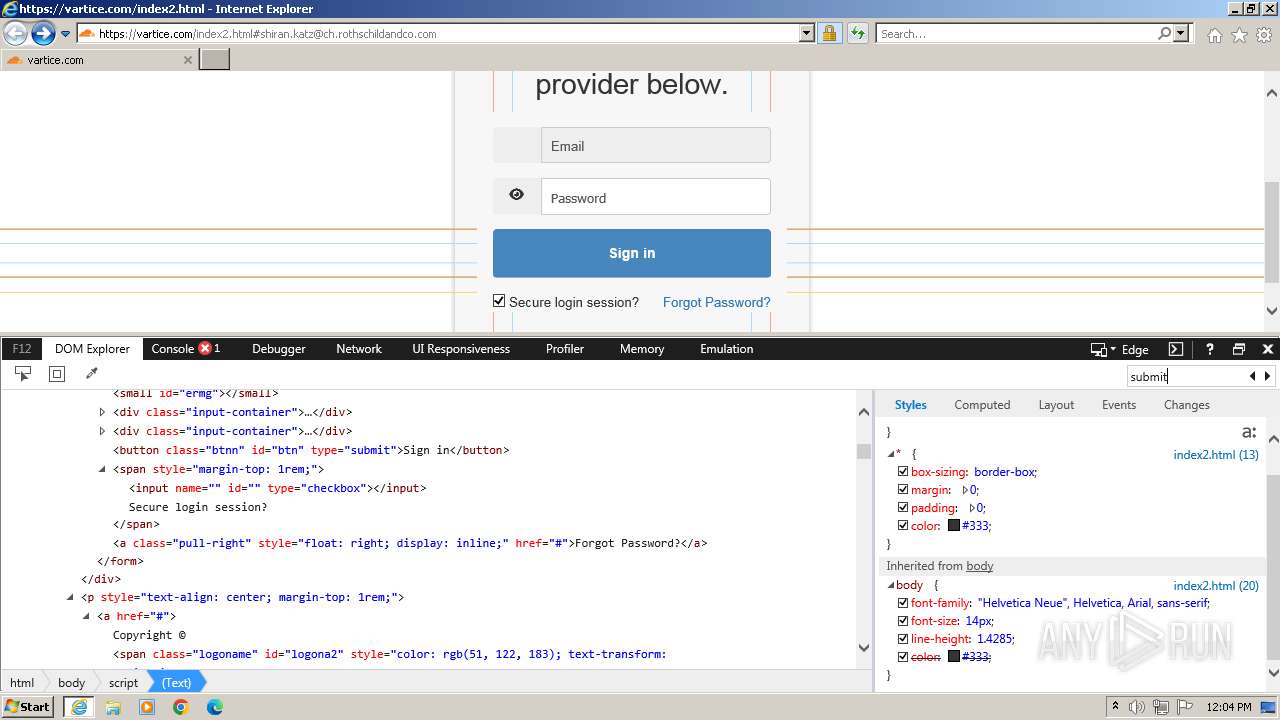Click the browser Back arrow button
Screen dimensions: 1280x720
[16, 34]
